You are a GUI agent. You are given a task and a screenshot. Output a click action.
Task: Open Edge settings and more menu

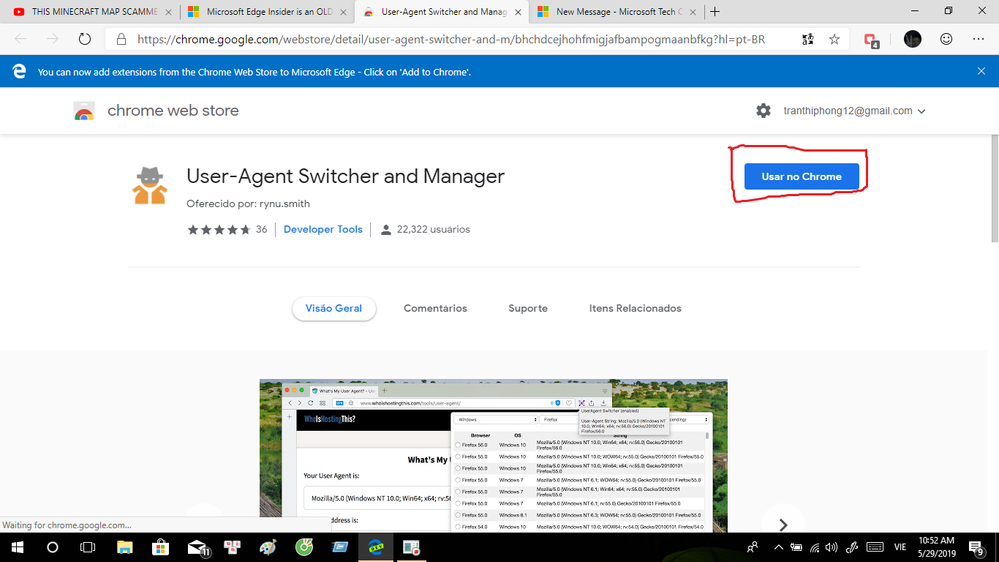(979, 39)
